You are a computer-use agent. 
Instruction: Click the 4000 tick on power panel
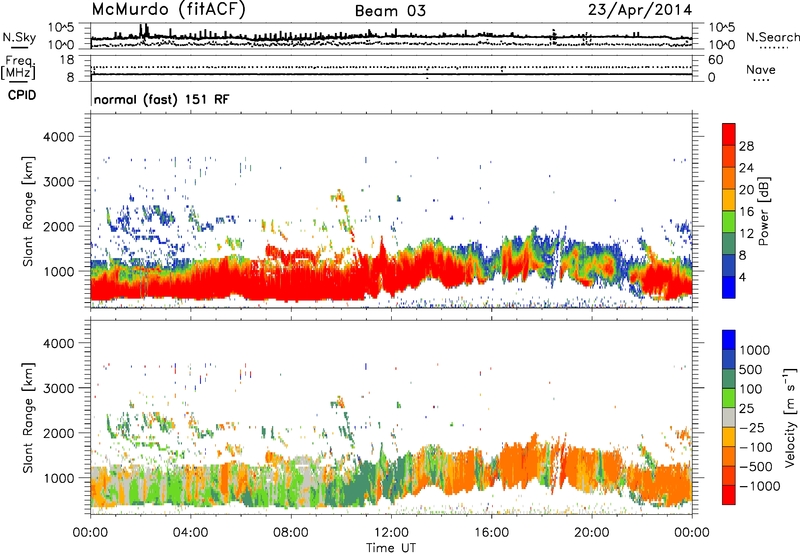click(x=59, y=137)
